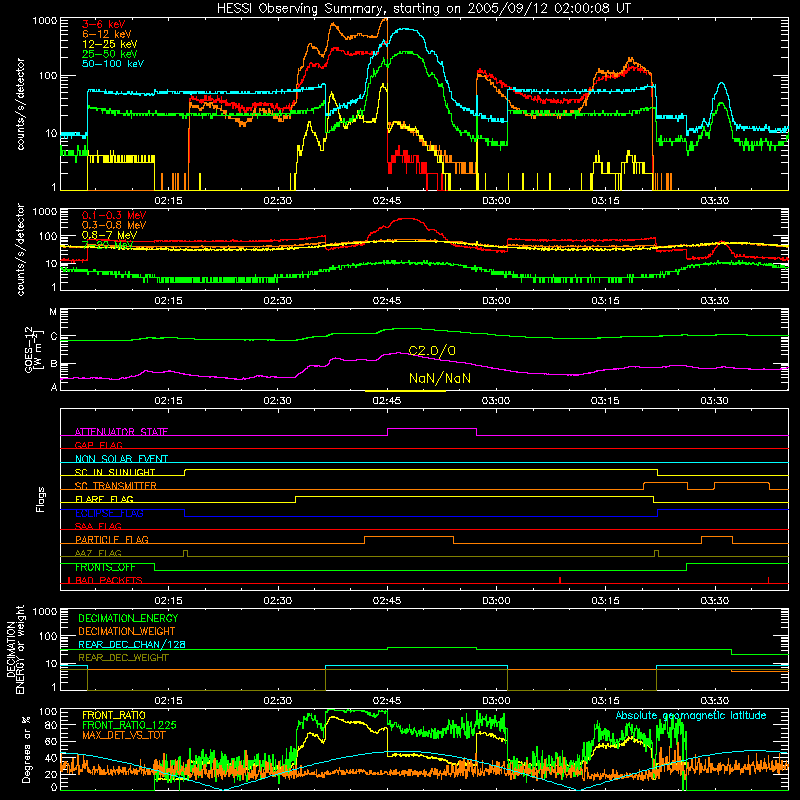Click the "C" class tick on GOES axis
This screenshot has height=800, width=800.
[54, 337]
